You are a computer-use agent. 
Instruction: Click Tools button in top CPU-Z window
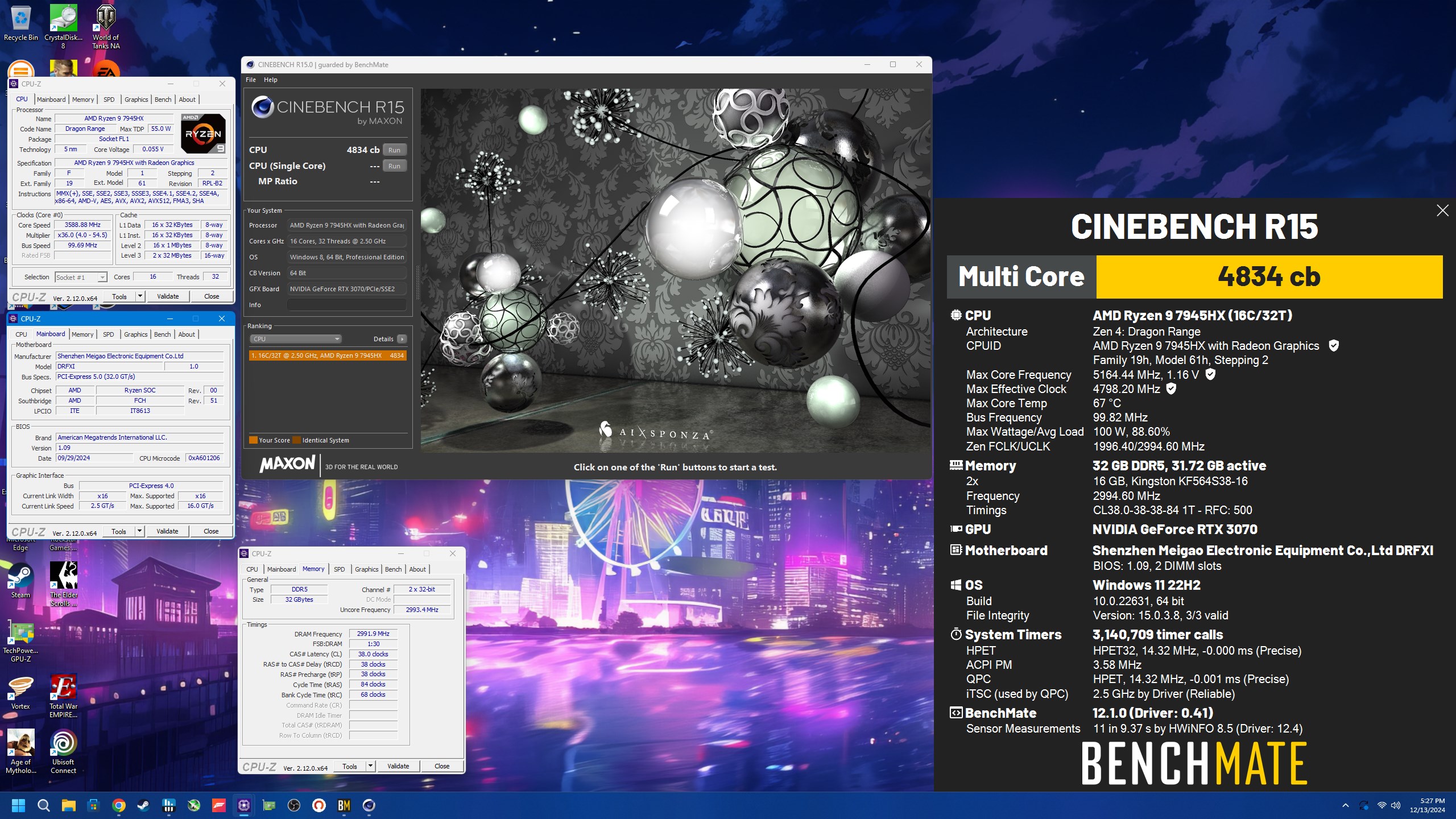[x=119, y=296]
